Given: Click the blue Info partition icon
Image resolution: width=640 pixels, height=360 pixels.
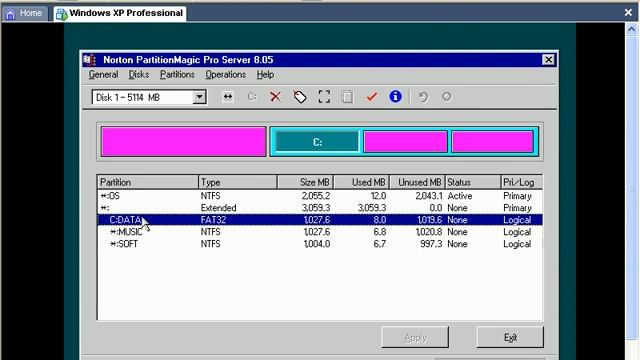Looking at the screenshot, I should [x=395, y=97].
